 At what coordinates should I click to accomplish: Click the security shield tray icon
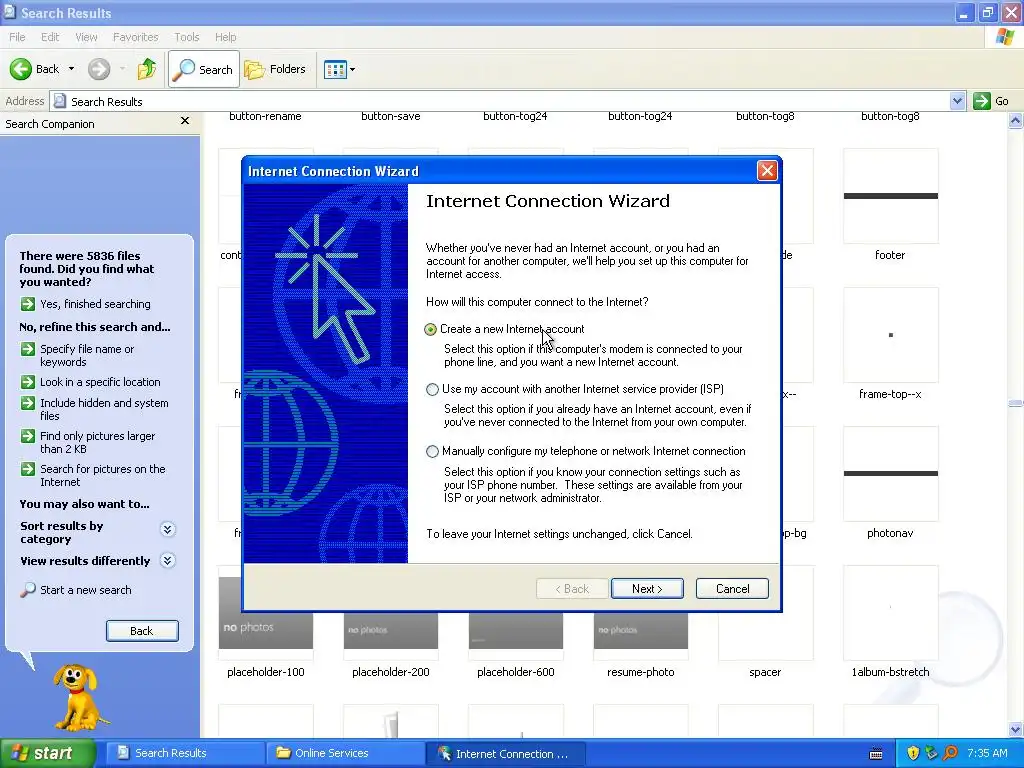click(x=913, y=754)
